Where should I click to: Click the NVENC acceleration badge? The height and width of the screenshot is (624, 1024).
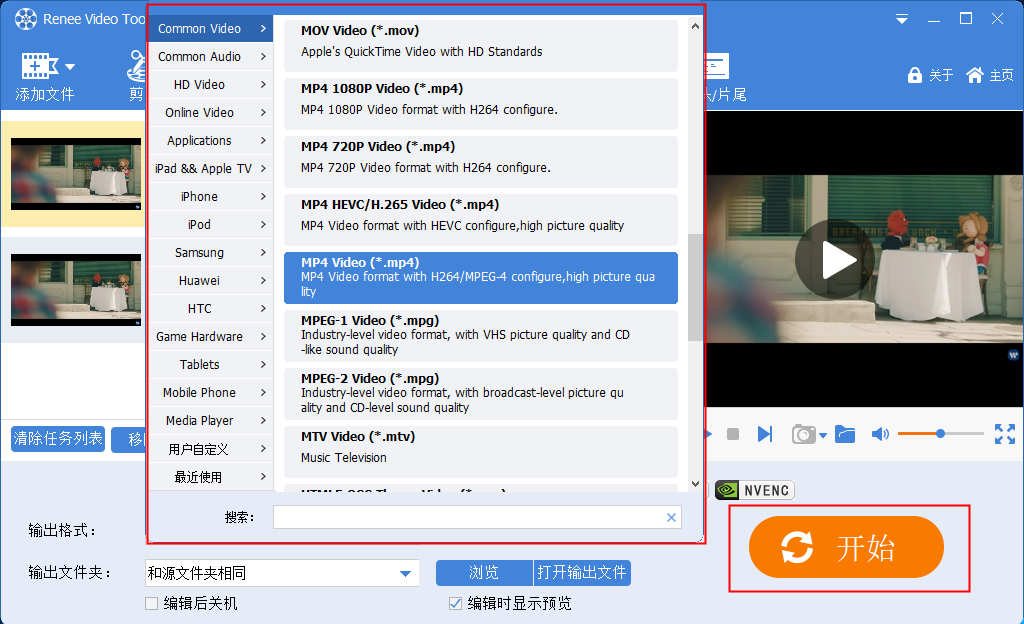(x=755, y=490)
